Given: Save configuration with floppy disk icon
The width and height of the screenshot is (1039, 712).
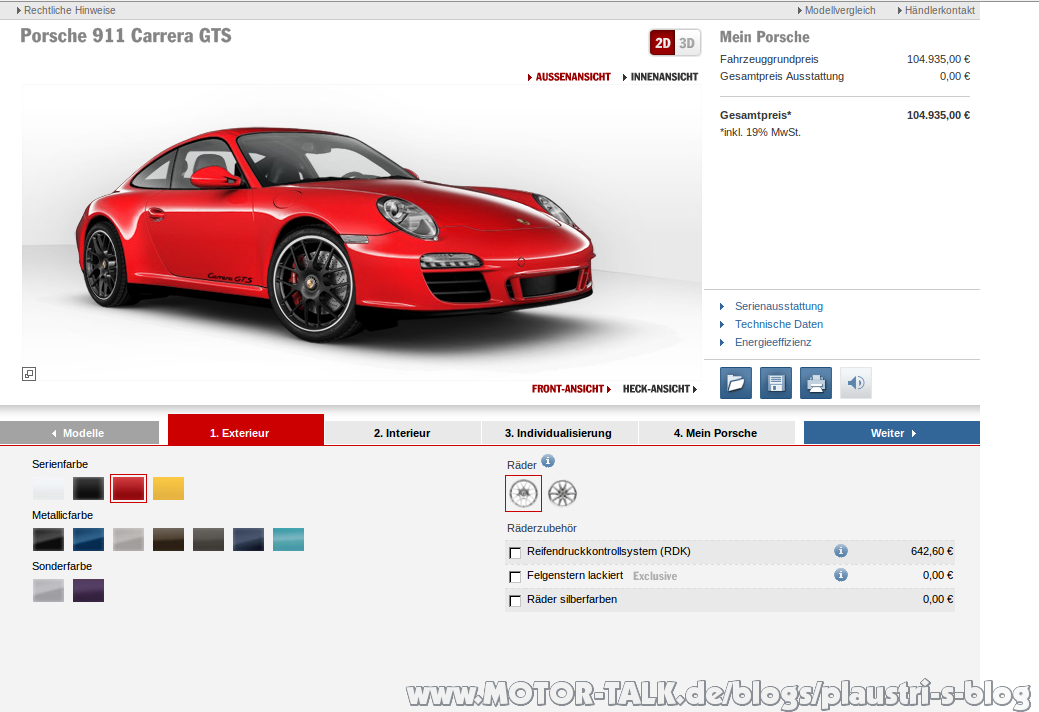Looking at the screenshot, I should [776, 383].
